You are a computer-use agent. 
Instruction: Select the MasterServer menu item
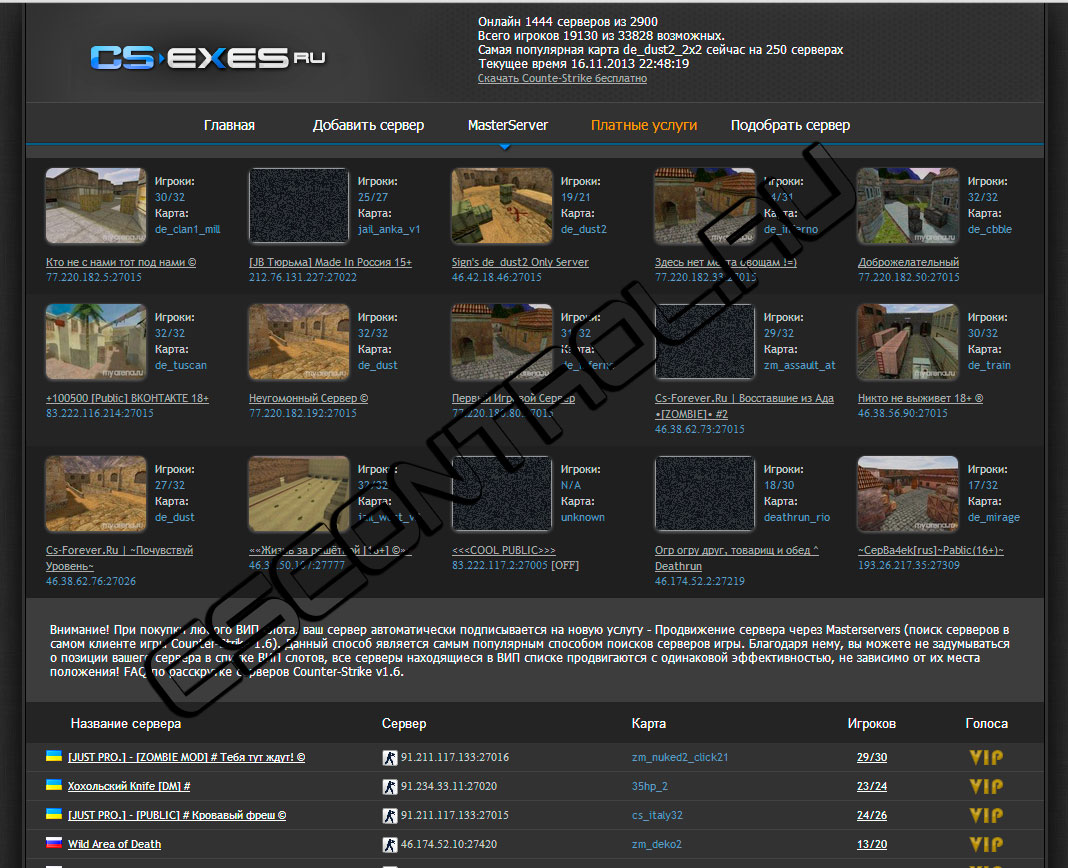(x=507, y=125)
